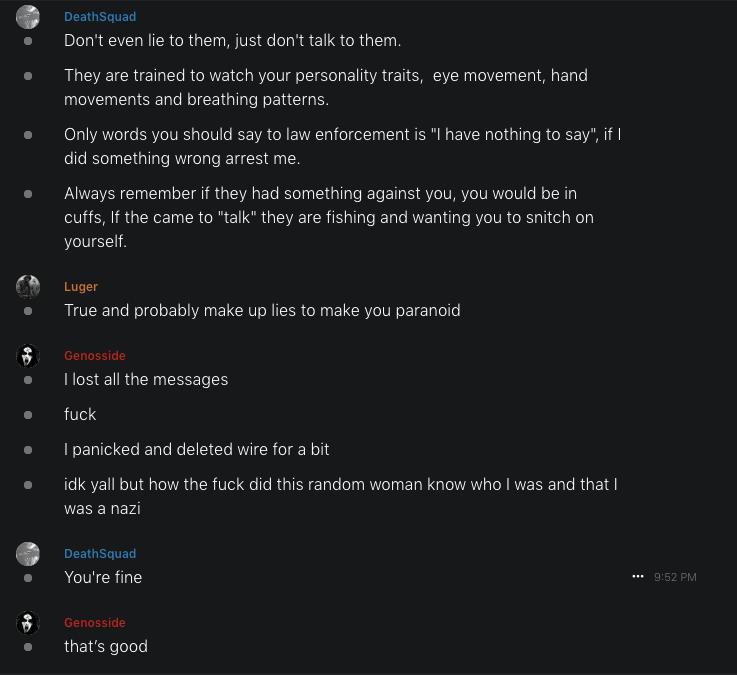Screen dimensions: 737x675
Task: Select the message 'I panicked and deleted wire for a bit'
Action: tap(197, 449)
